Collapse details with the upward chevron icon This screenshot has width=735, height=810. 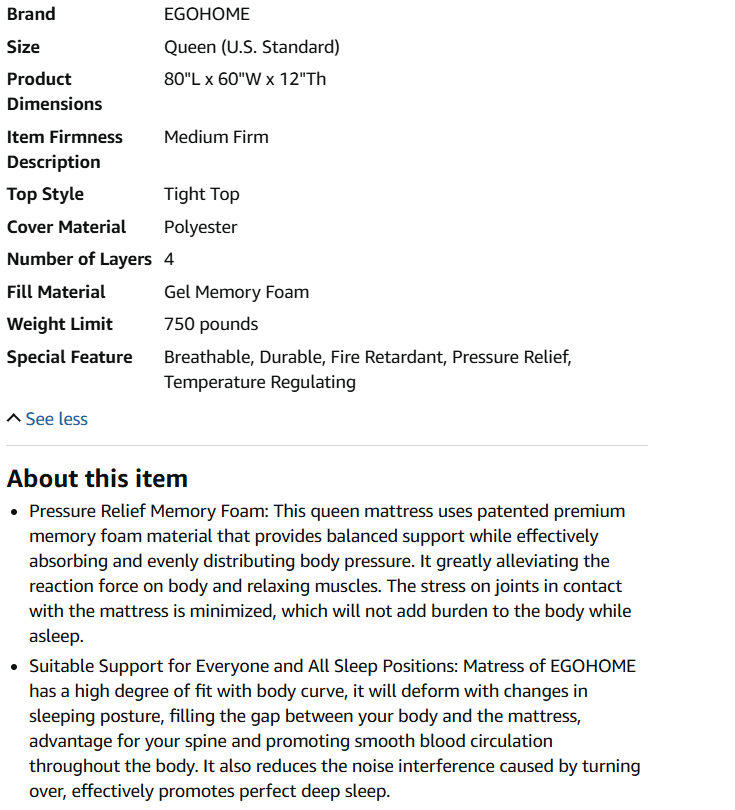13,418
